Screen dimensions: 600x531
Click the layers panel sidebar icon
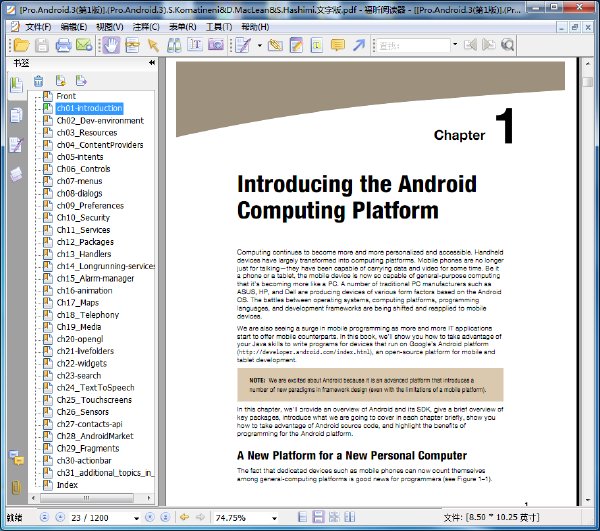16,174
